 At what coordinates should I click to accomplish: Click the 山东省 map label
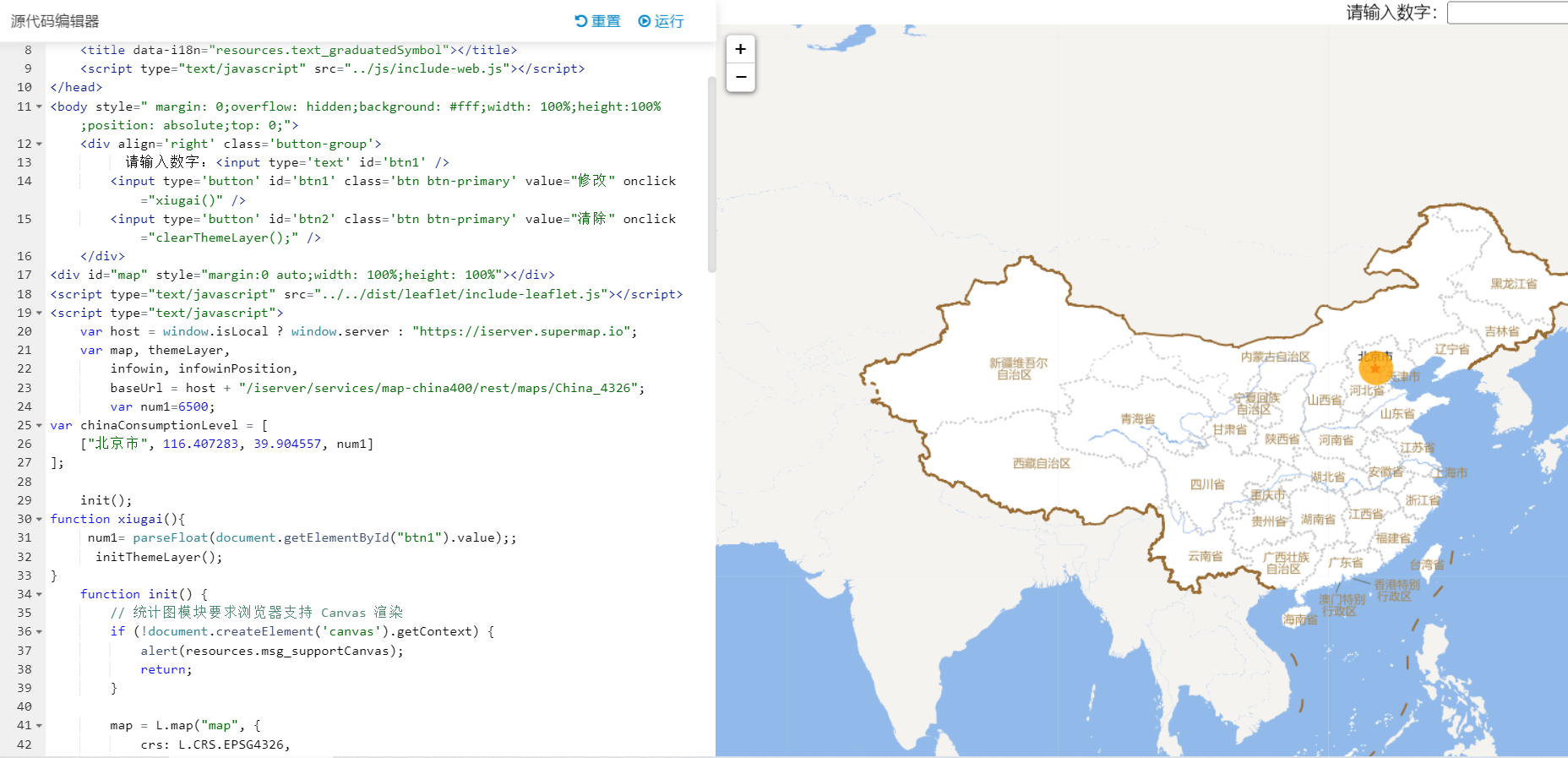pyautogui.click(x=1397, y=413)
